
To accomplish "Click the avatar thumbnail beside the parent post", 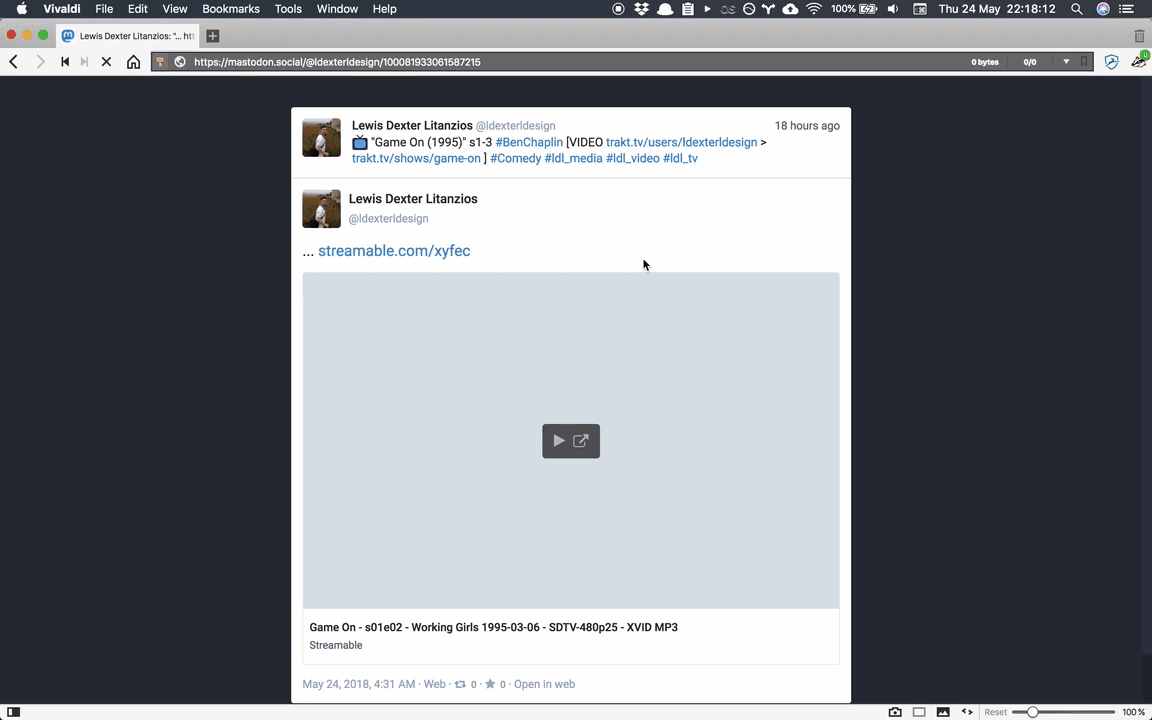I will [x=321, y=137].
